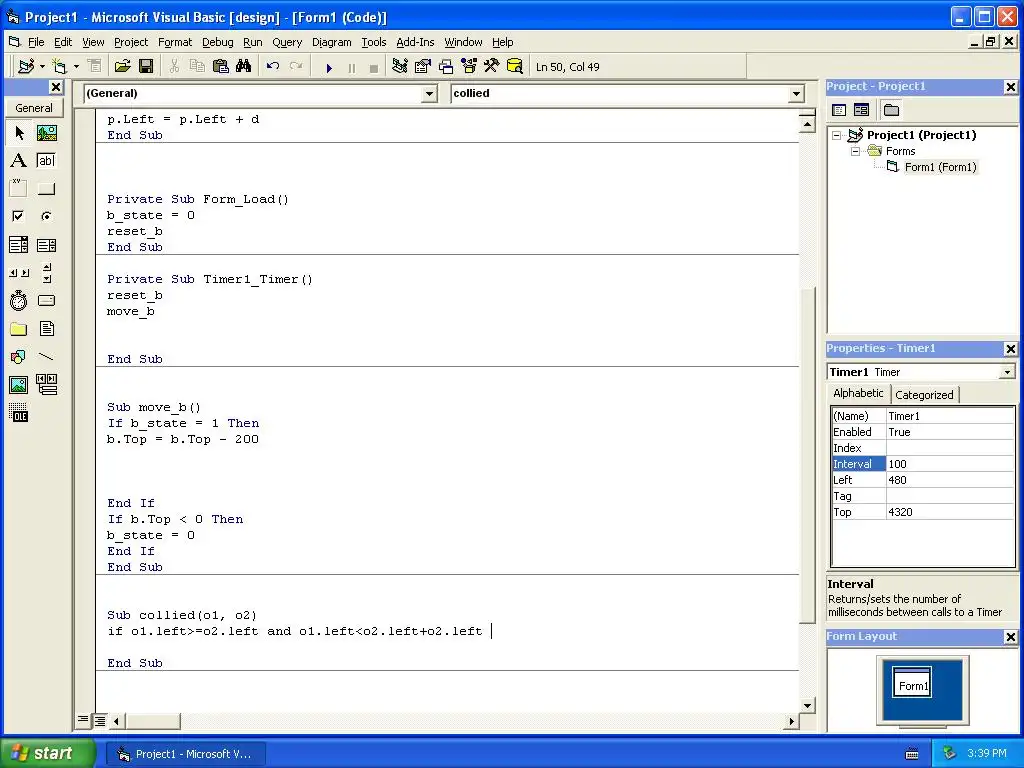Click the Undo toolbar icon
This screenshot has height=768, width=1024.
tap(273, 67)
